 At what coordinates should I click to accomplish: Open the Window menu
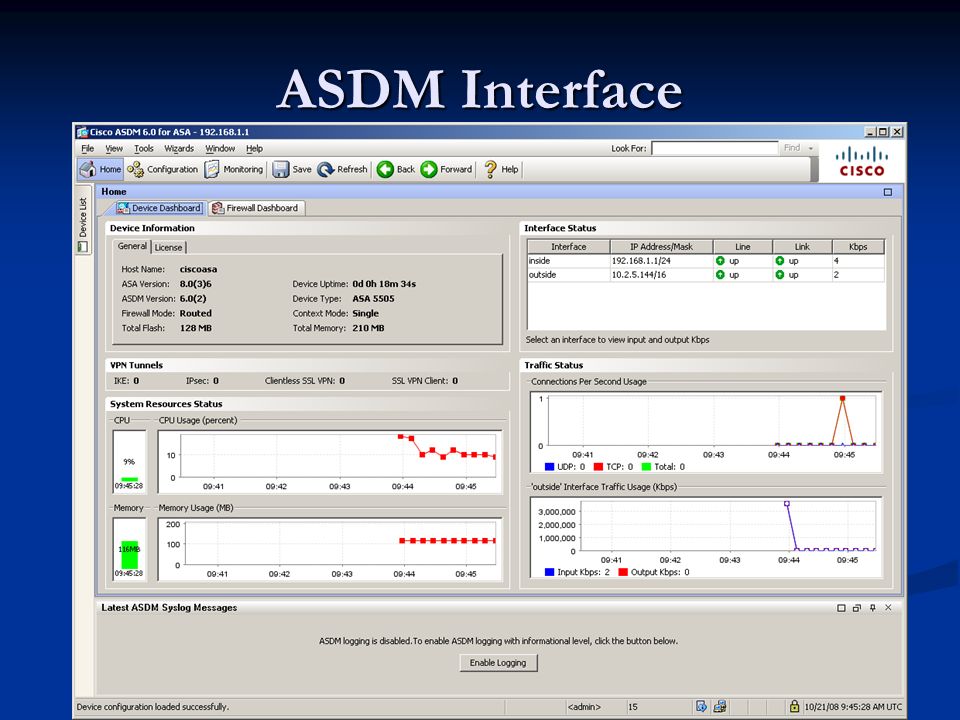tap(220, 149)
